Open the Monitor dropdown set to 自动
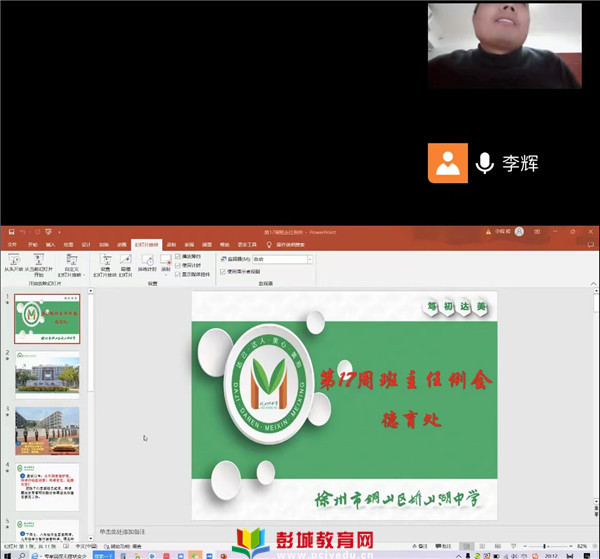The width and height of the screenshot is (600, 559). (282, 259)
